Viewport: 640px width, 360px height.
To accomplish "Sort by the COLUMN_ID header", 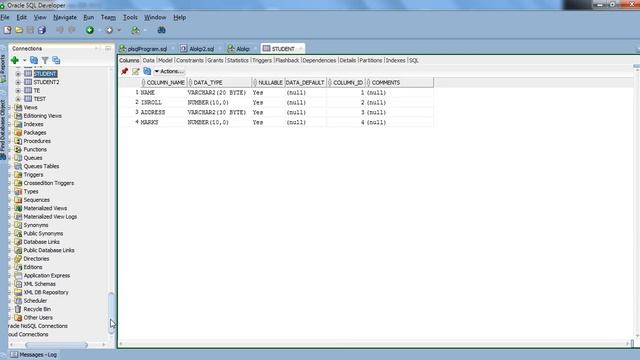I will tap(347, 82).
